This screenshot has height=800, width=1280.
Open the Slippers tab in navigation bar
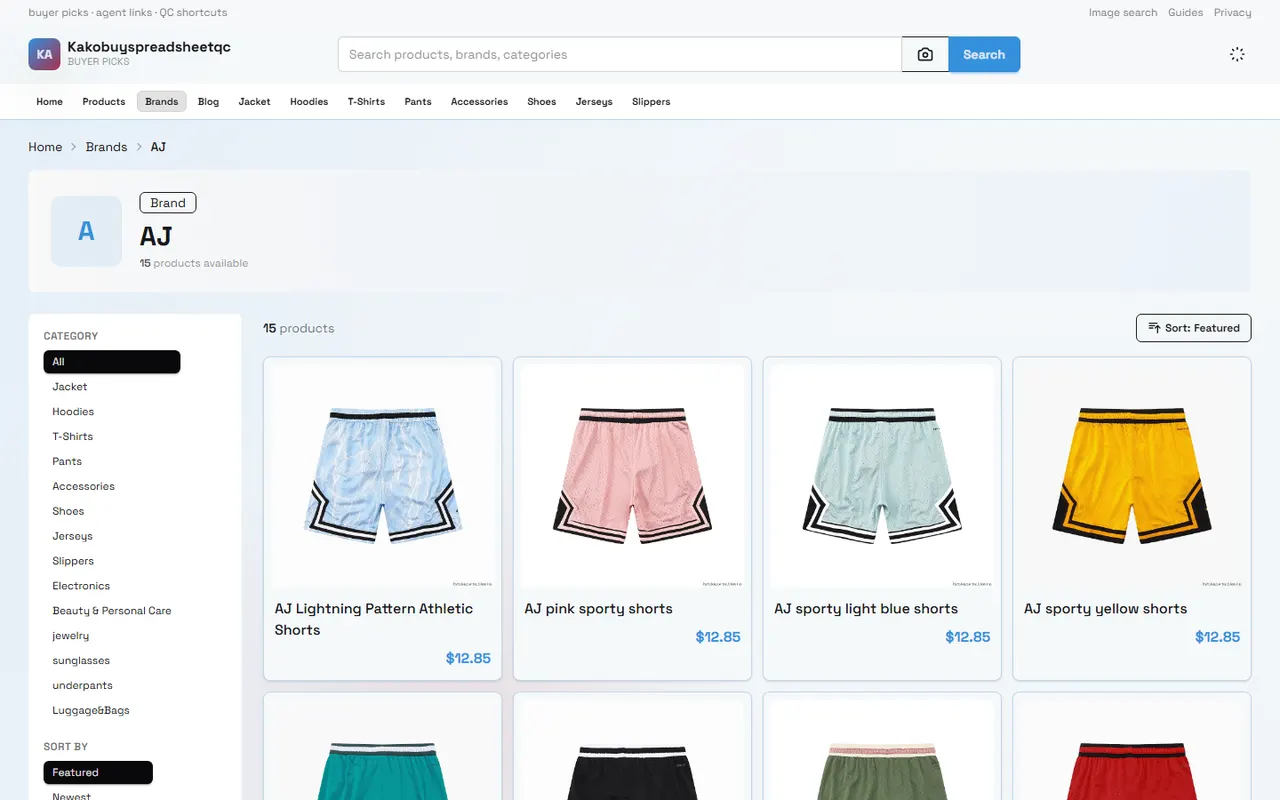click(651, 102)
